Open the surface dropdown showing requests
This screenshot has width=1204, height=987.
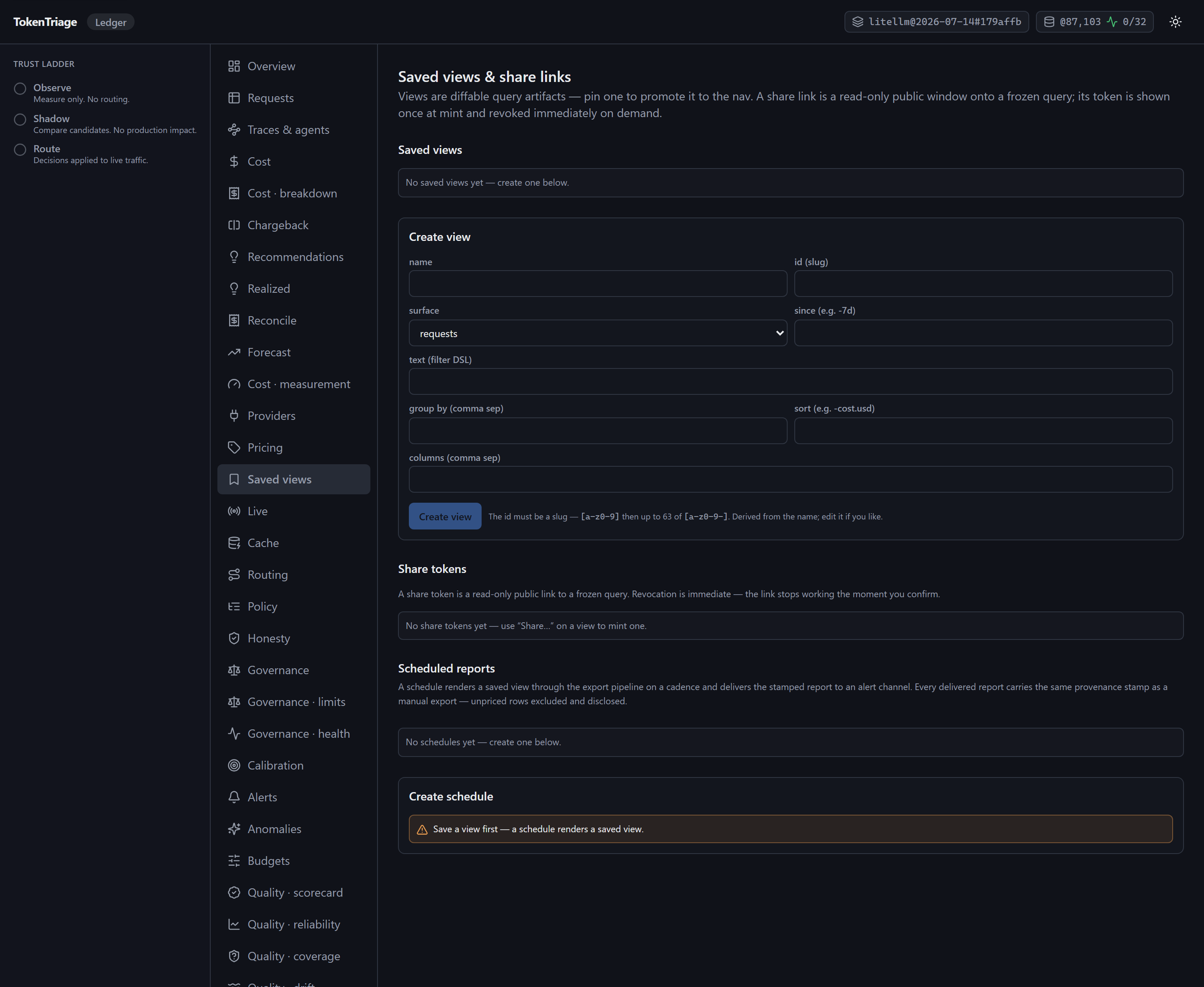[598, 333]
